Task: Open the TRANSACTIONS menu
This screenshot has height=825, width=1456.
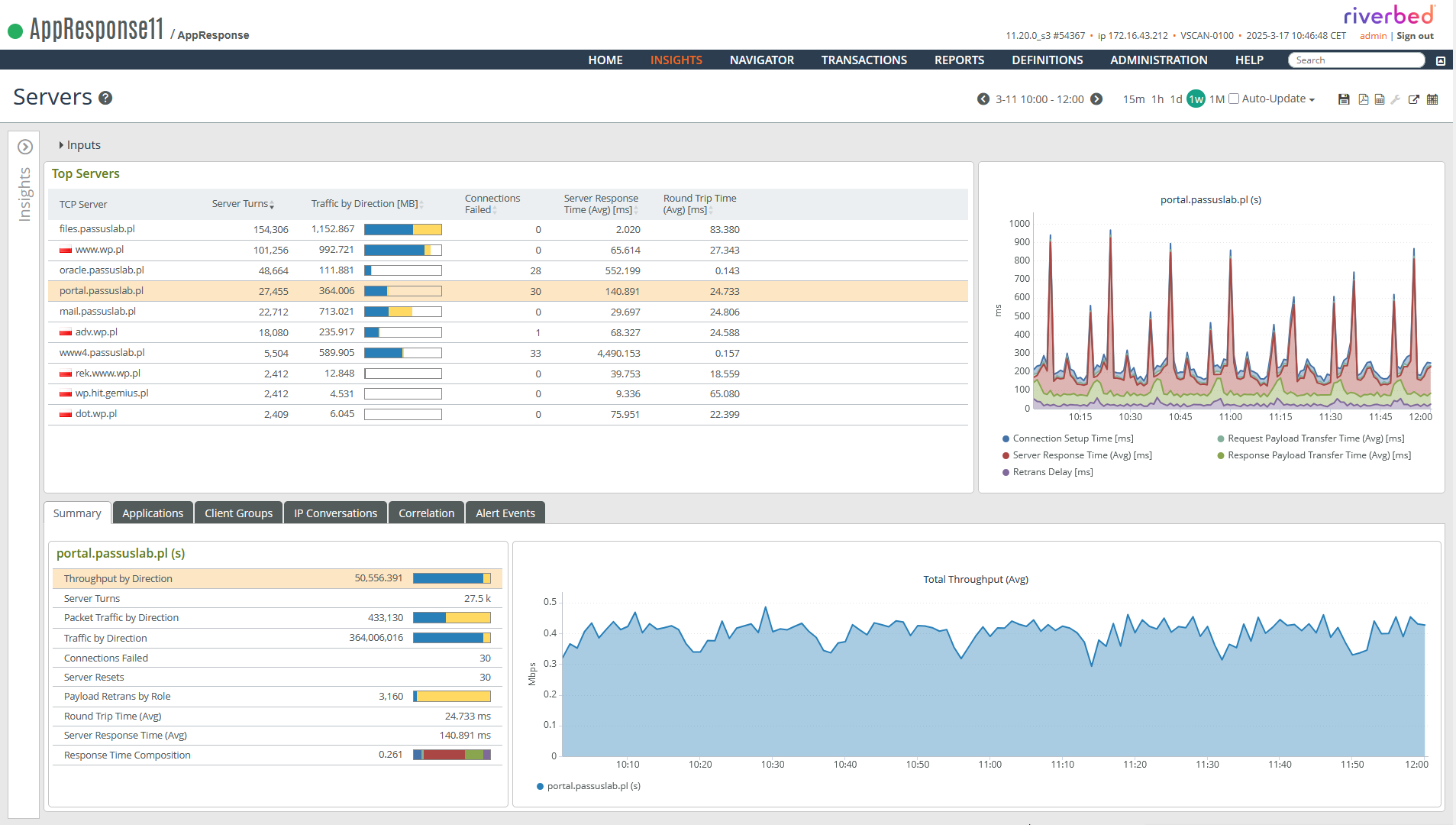Action: [x=864, y=60]
